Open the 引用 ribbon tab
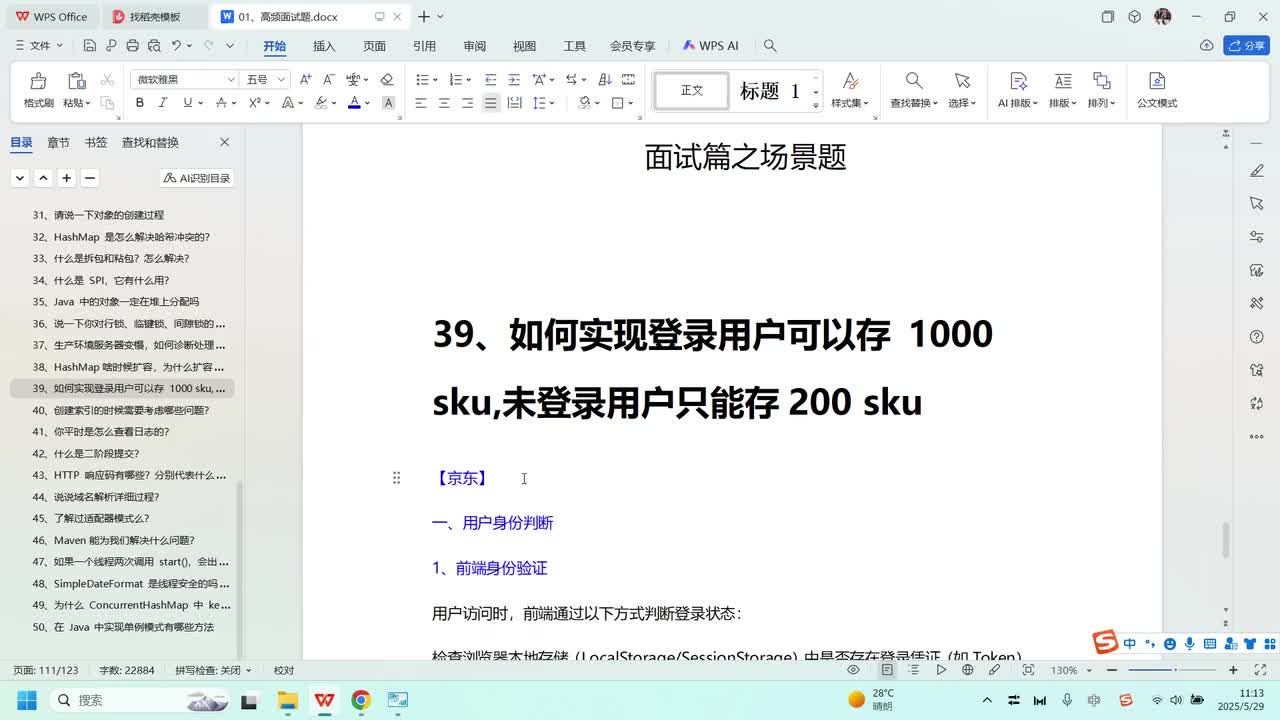The width and height of the screenshot is (1280, 720). pos(424,46)
